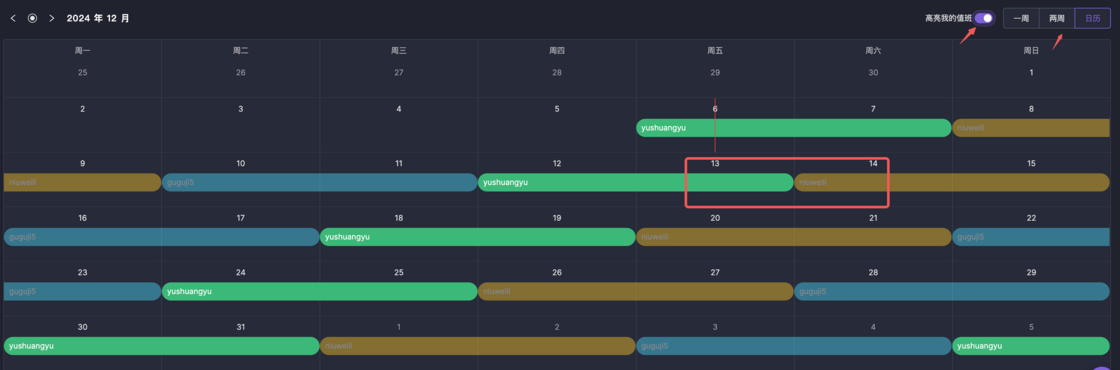Screen dimensions: 1120x370
Task: Select date 19 in the calendar
Action: click(557, 218)
